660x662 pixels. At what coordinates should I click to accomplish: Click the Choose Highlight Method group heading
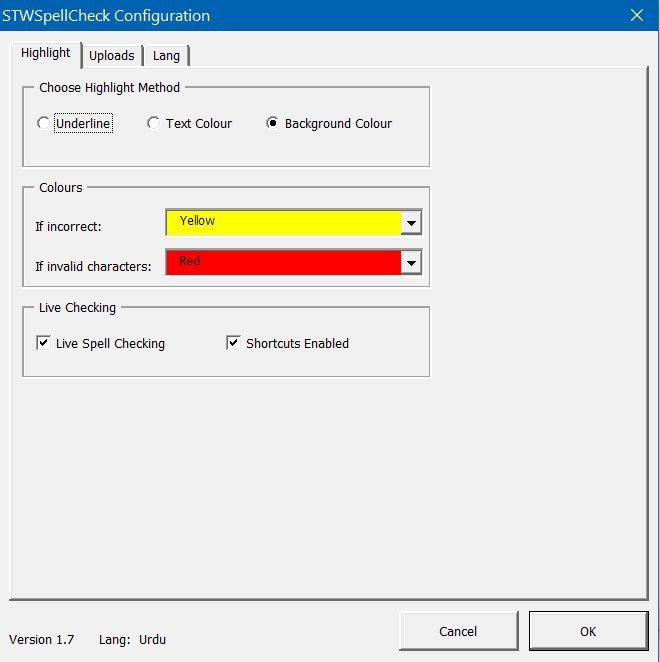pos(109,88)
